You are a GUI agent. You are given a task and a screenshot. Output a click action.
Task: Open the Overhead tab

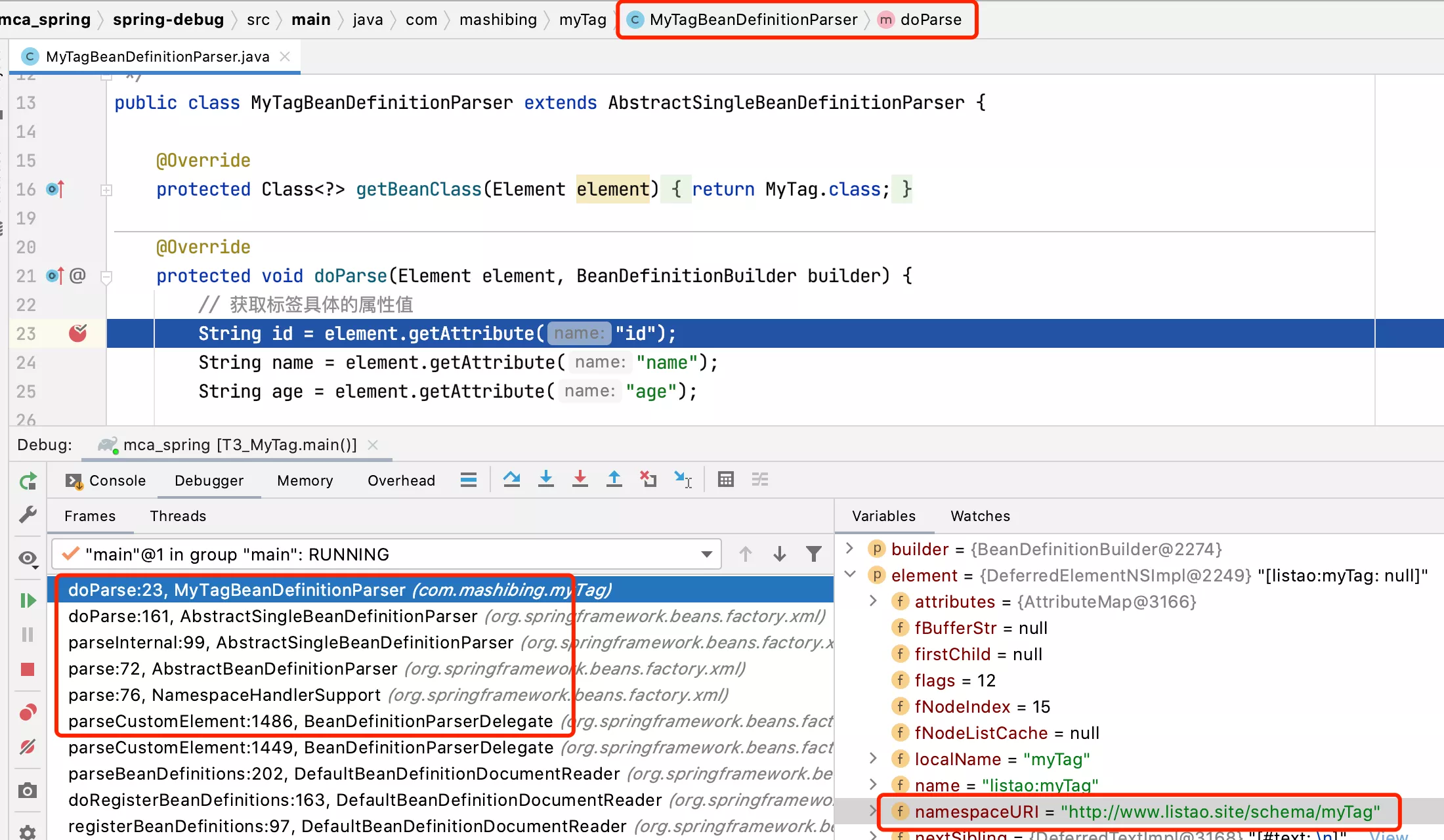point(401,480)
